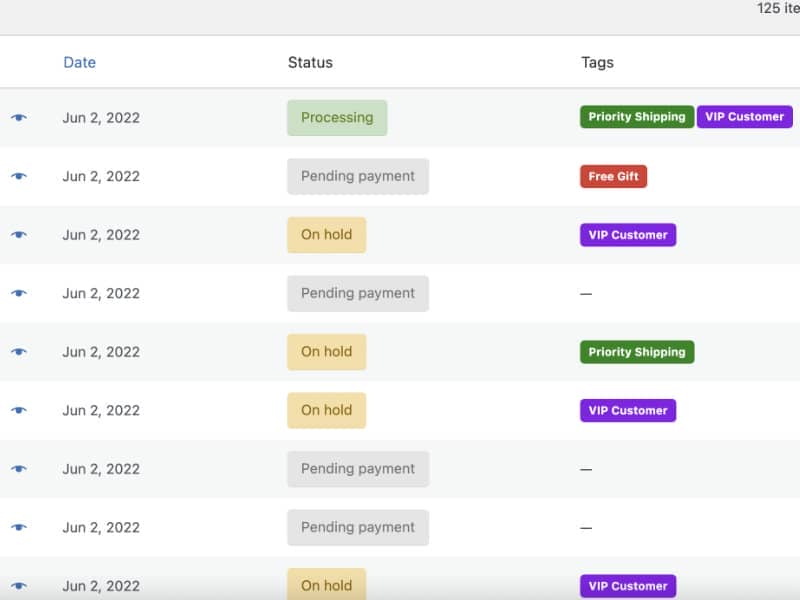Select On hold status in third row
This screenshot has width=800, height=600.
pos(326,235)
